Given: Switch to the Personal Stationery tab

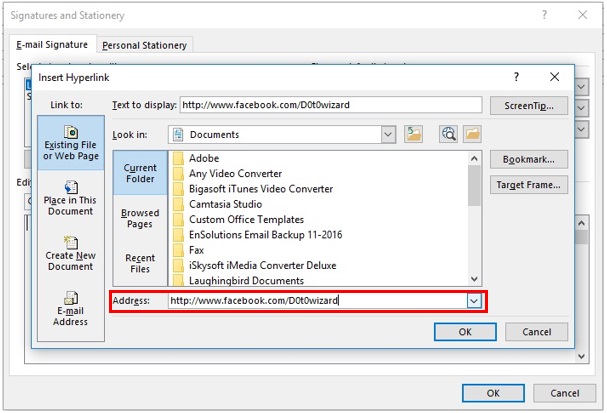Looking at the screenshot, I should (x=145, y=45).
